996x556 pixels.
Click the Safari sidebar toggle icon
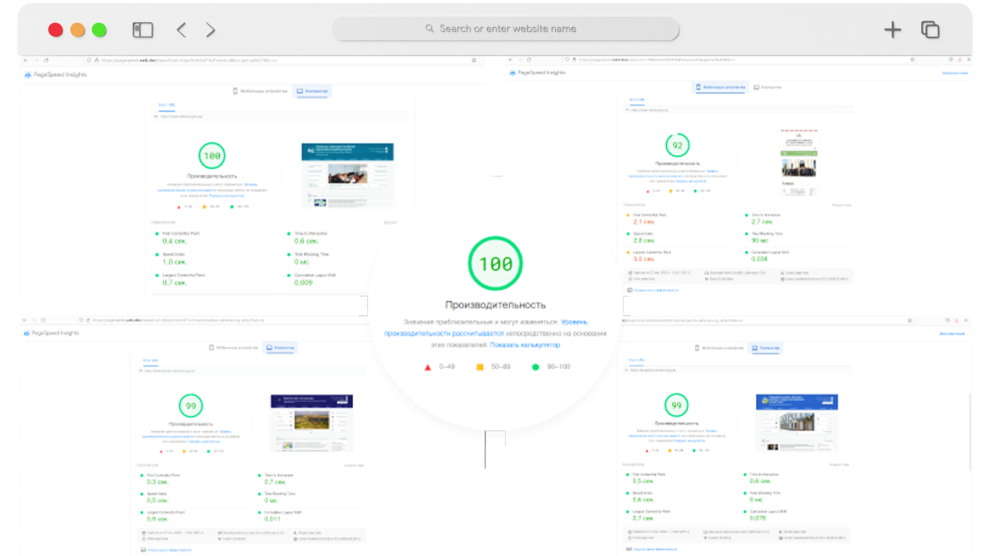[x=142, y=30]
